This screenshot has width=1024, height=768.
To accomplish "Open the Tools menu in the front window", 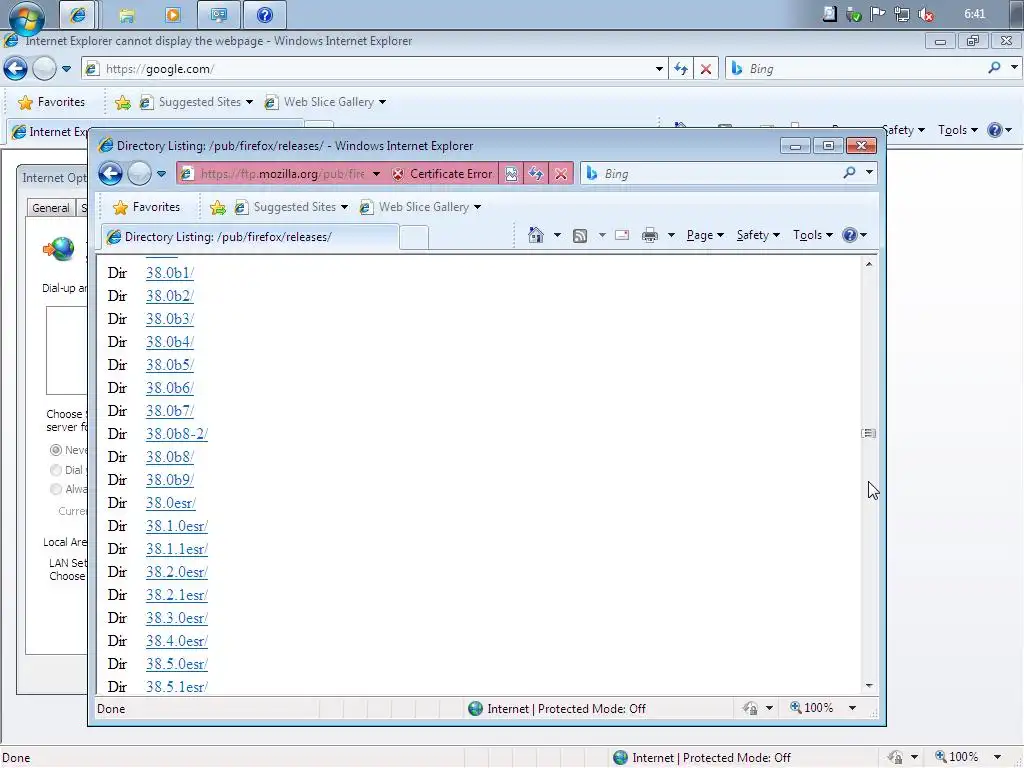I will point(812,235).
